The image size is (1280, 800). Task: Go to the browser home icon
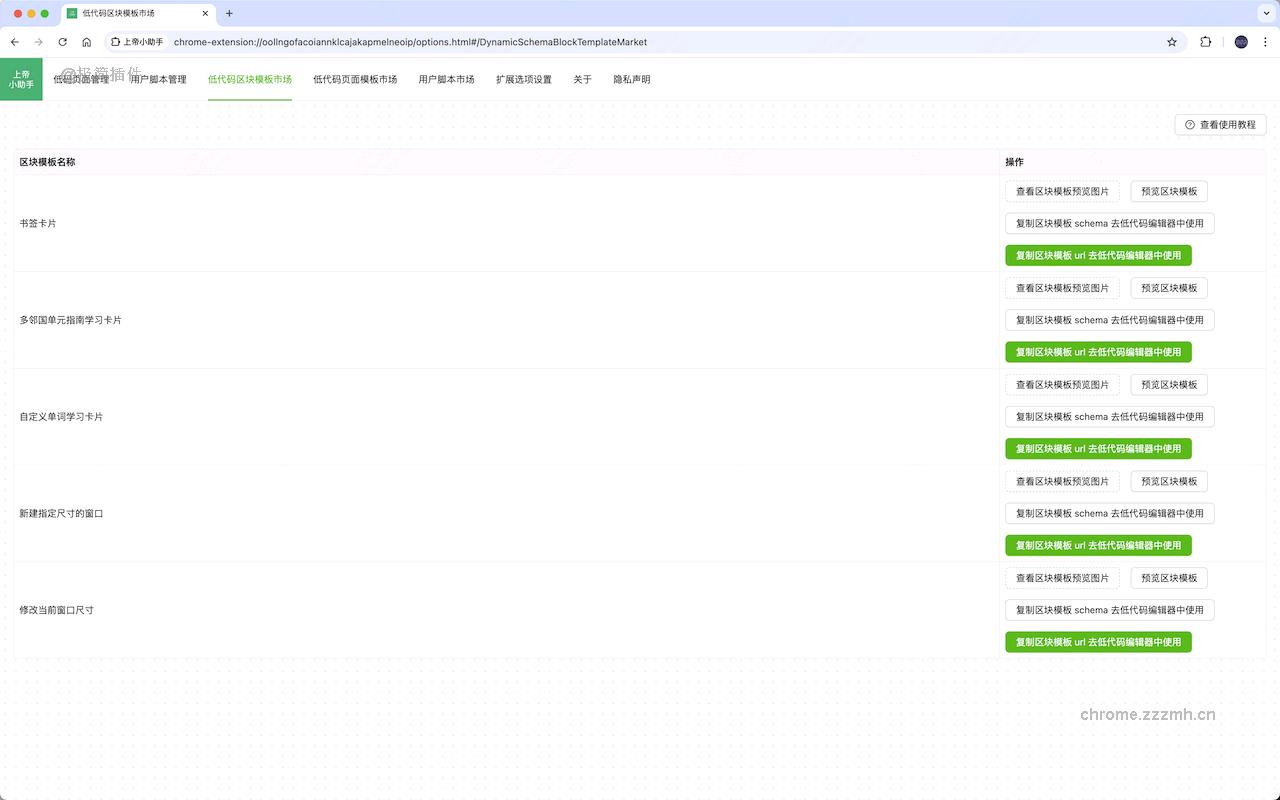pos(87,42)
